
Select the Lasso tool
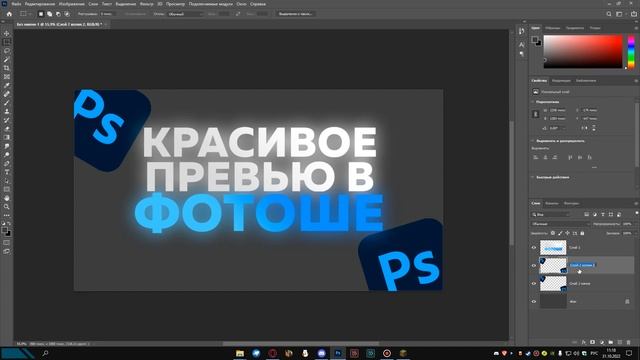pos(7,51)
